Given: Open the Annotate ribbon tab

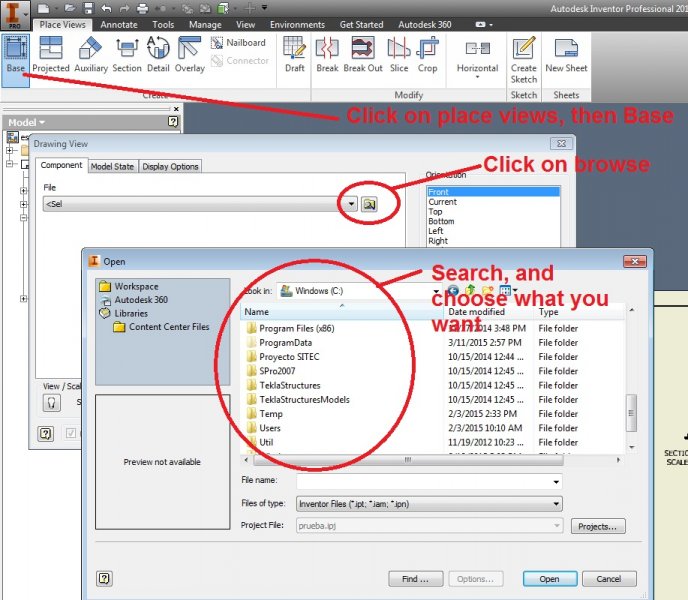Looking at the screenshot, I should coord(118,25).
